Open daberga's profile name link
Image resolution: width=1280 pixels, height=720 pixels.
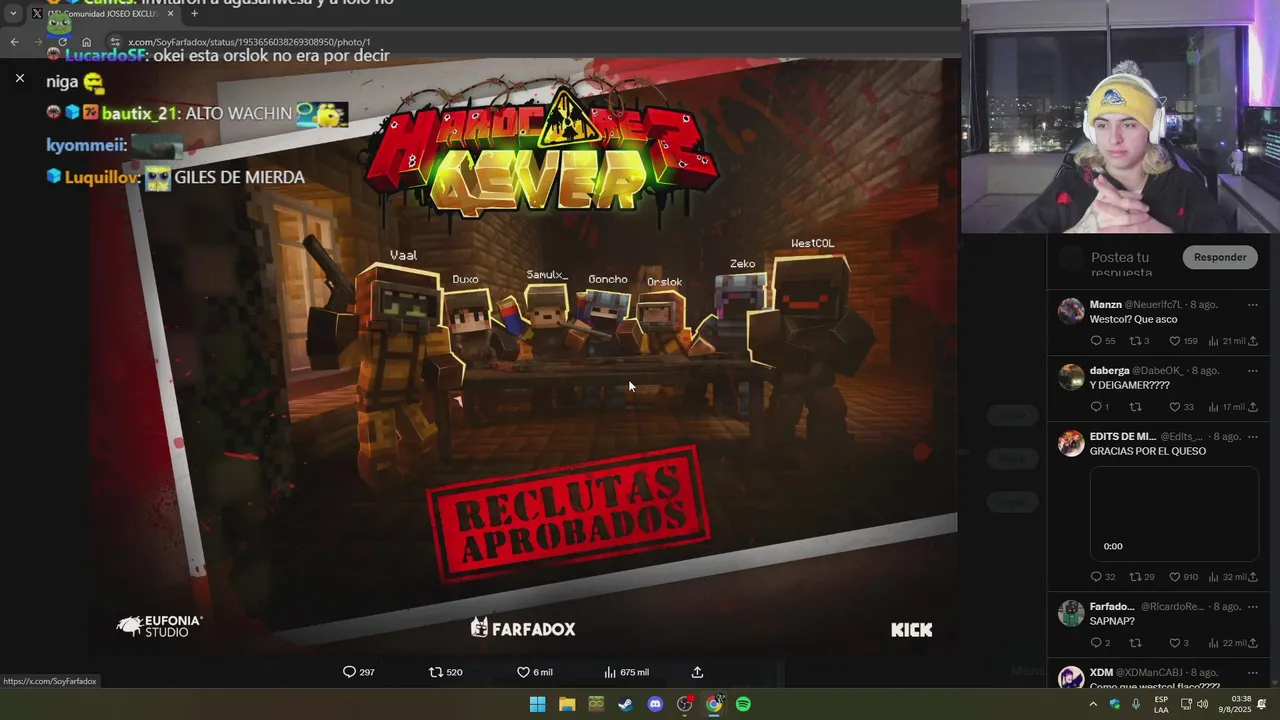point(1109,370)
